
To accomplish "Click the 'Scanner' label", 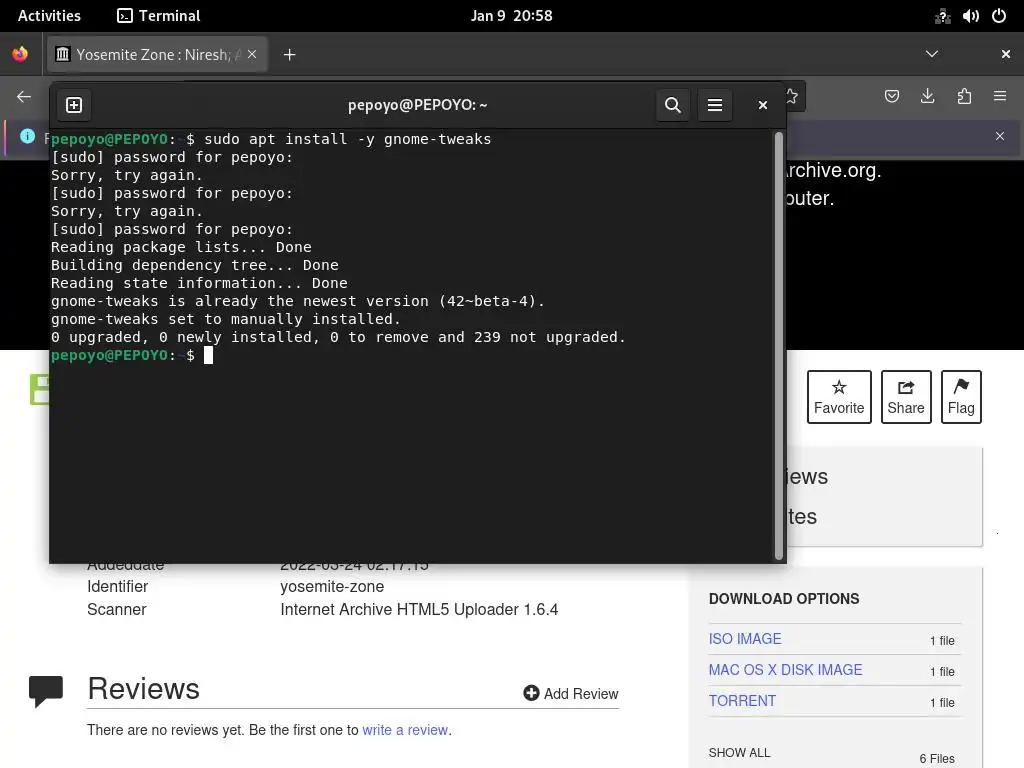I will click(117, 609).
